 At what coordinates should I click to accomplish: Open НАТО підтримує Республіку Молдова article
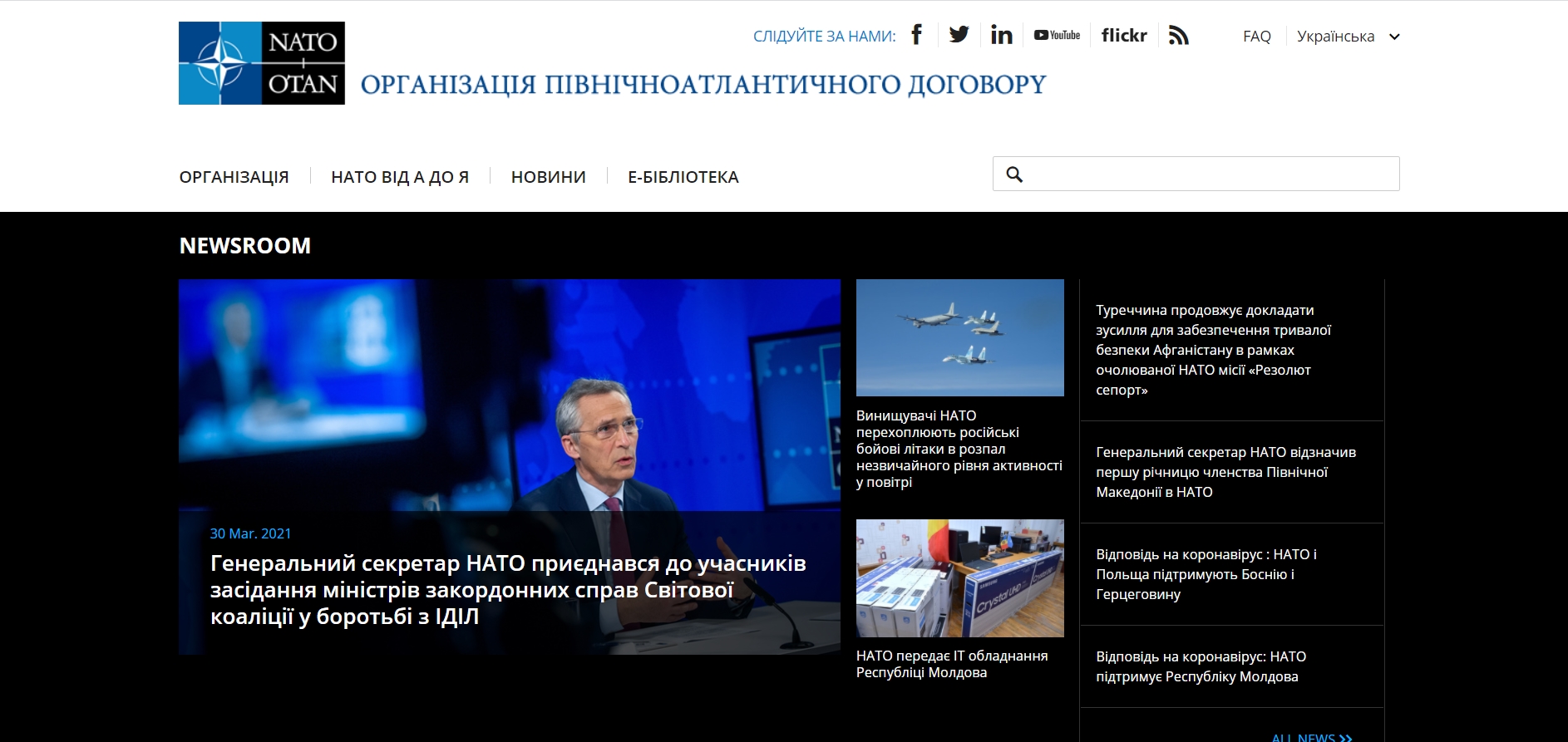pyautogui.click(x=1201, y=666)
